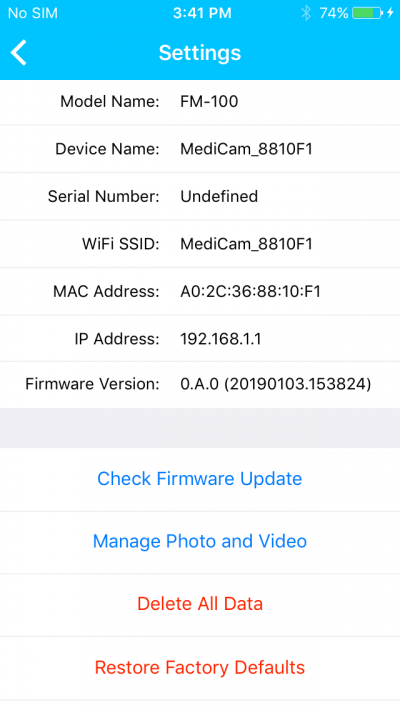Open Check Firmware Update
Screen dimensions: 400x710
pos(200,479)
